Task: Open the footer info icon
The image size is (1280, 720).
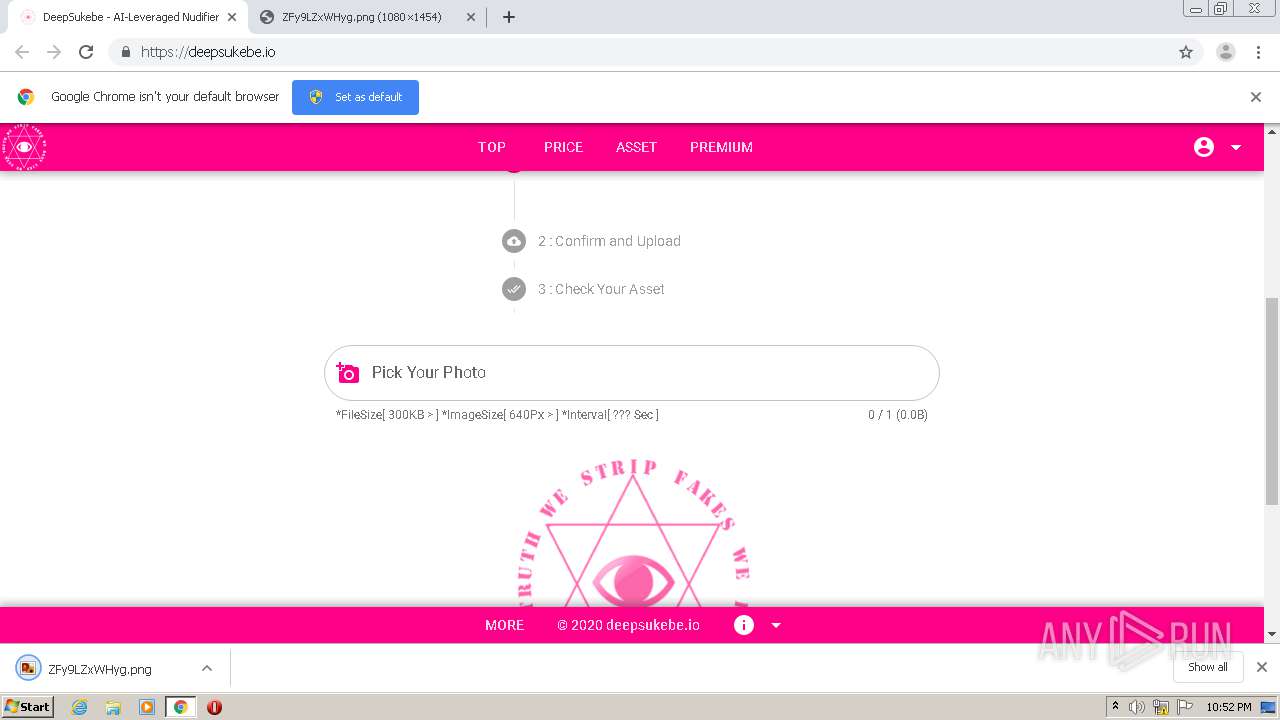Action: (744, 625)
